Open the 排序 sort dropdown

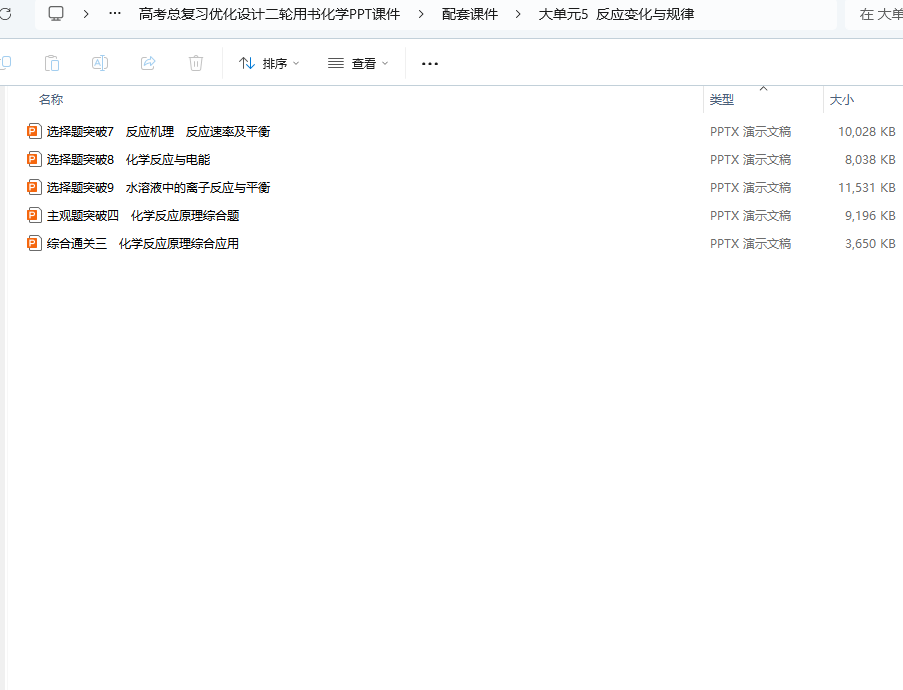(269, 63)
